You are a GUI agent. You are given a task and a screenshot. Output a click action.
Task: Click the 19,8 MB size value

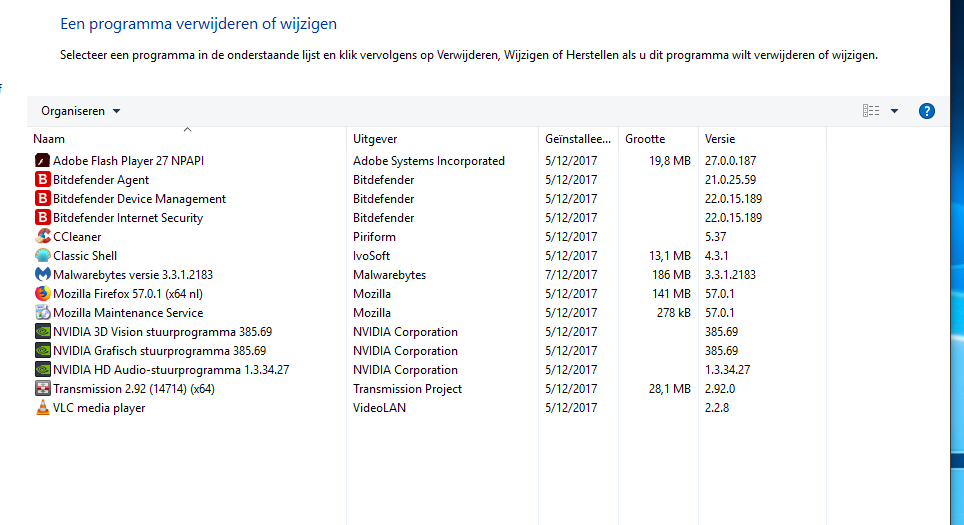pos(670,161)
